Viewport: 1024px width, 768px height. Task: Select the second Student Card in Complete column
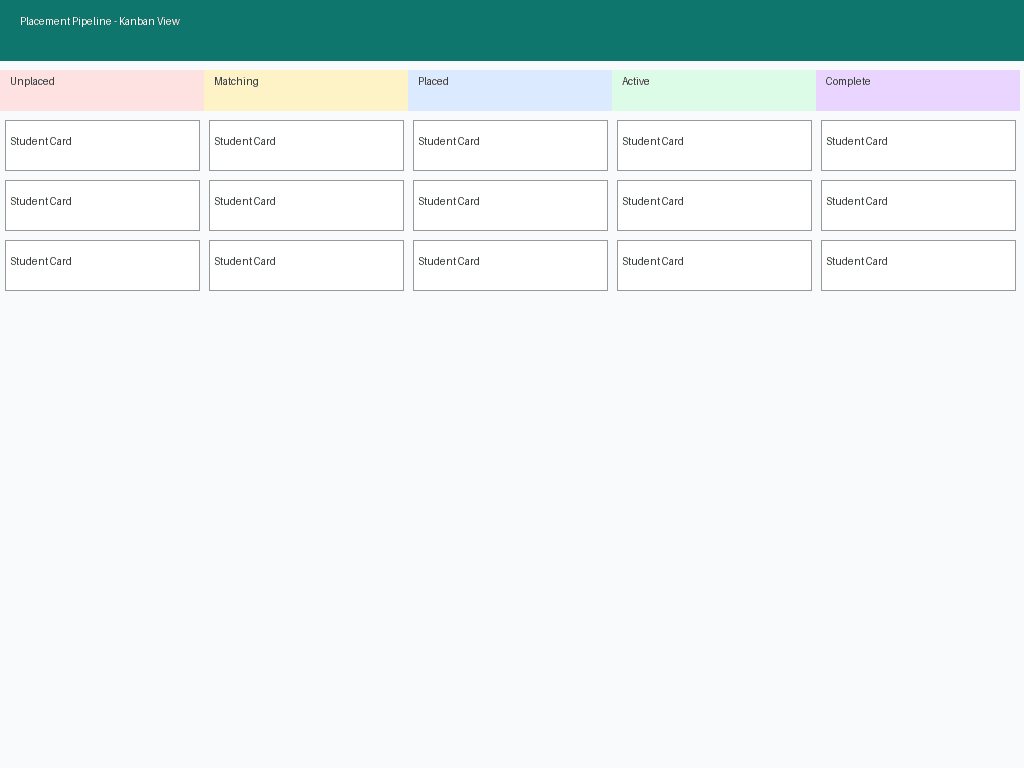(x=918, y=205)
